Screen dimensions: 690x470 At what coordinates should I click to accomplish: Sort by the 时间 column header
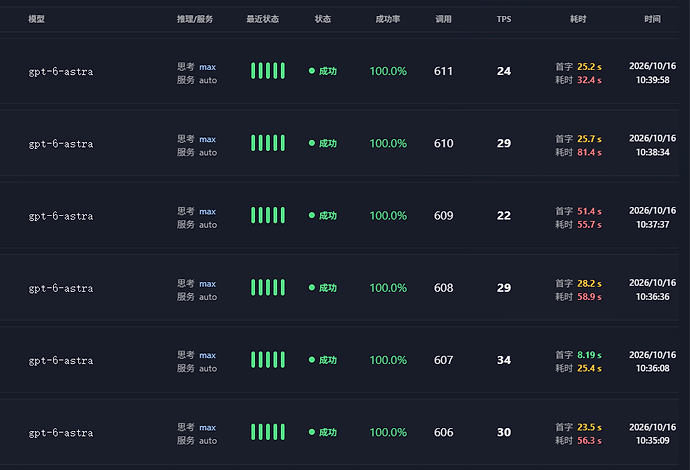(x=652, y=19)
